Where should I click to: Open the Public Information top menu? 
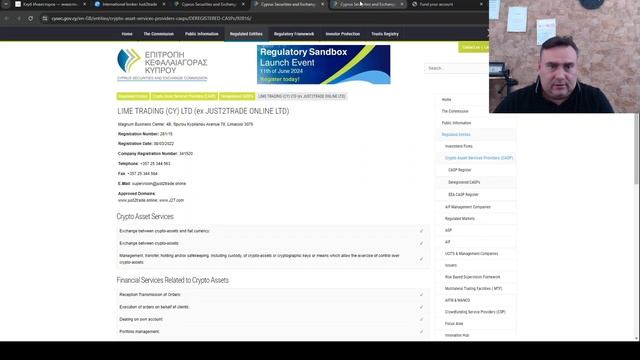[202, 34]
